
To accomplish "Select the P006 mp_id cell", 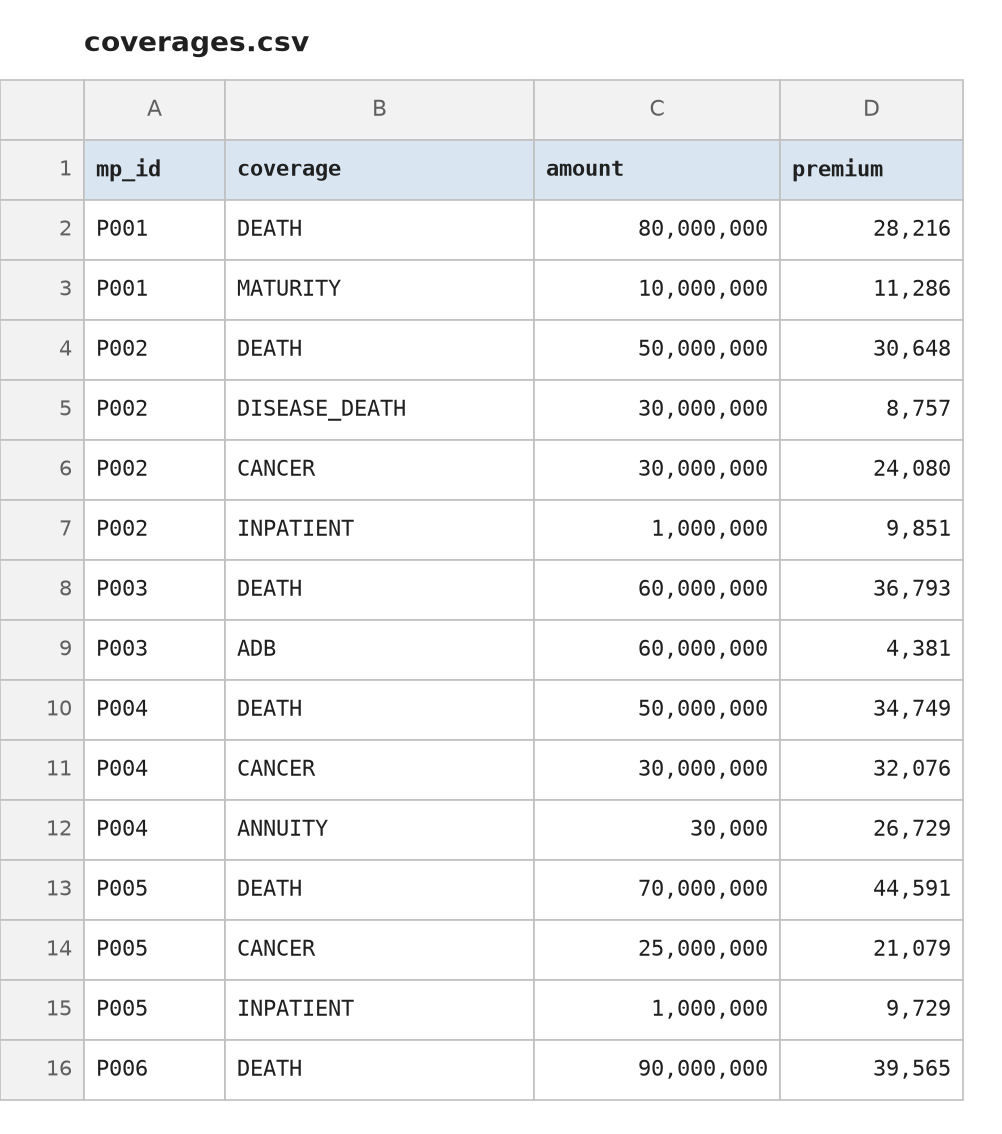I will (x=154, y=1070).
